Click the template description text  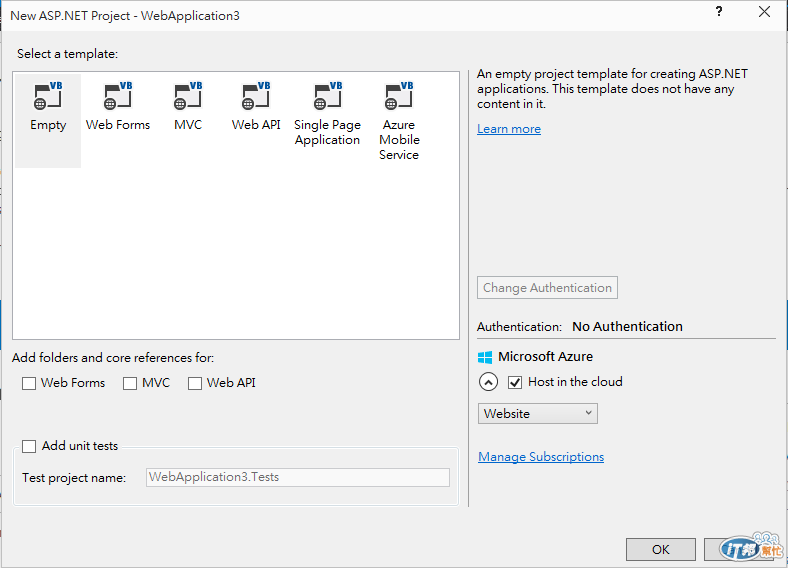tap(613, 89)
